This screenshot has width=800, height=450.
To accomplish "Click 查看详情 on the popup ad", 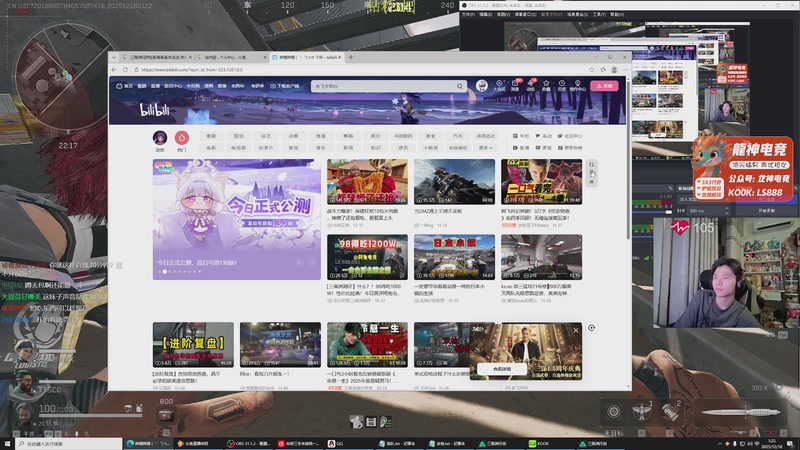I will [x=502, y=369].
